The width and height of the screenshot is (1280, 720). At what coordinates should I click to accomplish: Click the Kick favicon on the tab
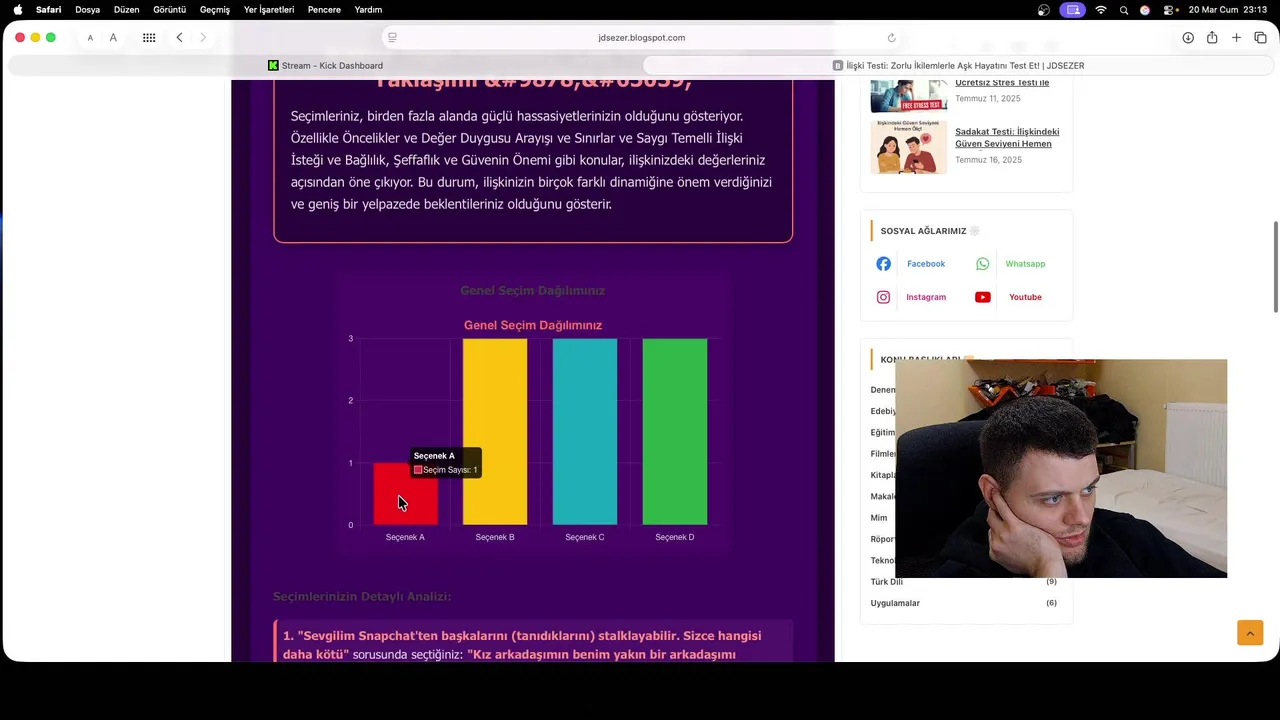[x=273, y=65]
